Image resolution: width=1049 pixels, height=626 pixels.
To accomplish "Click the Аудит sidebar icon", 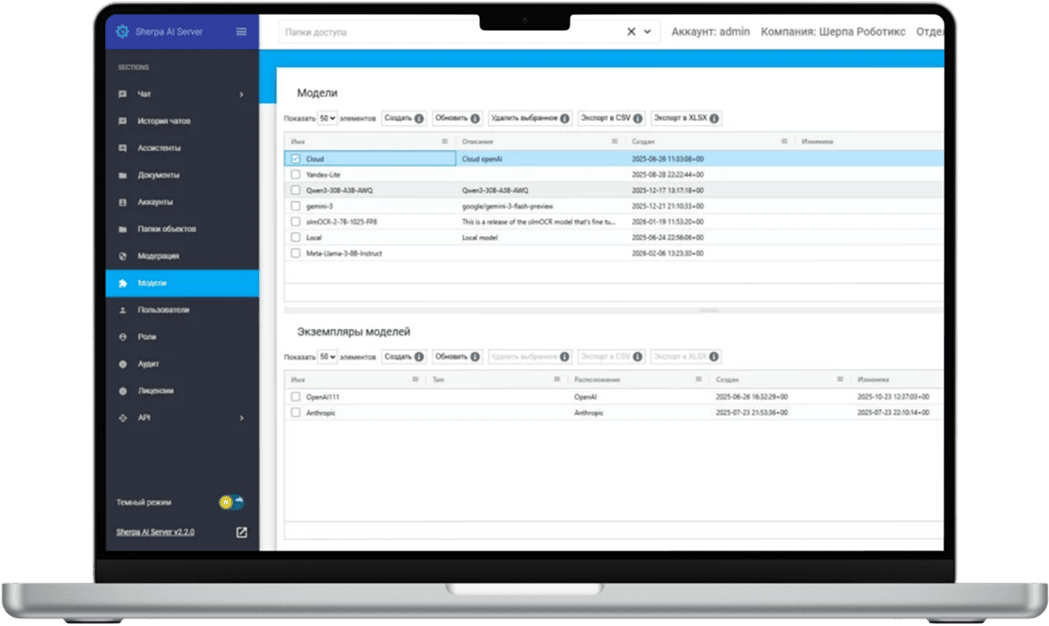I will 122,364.
